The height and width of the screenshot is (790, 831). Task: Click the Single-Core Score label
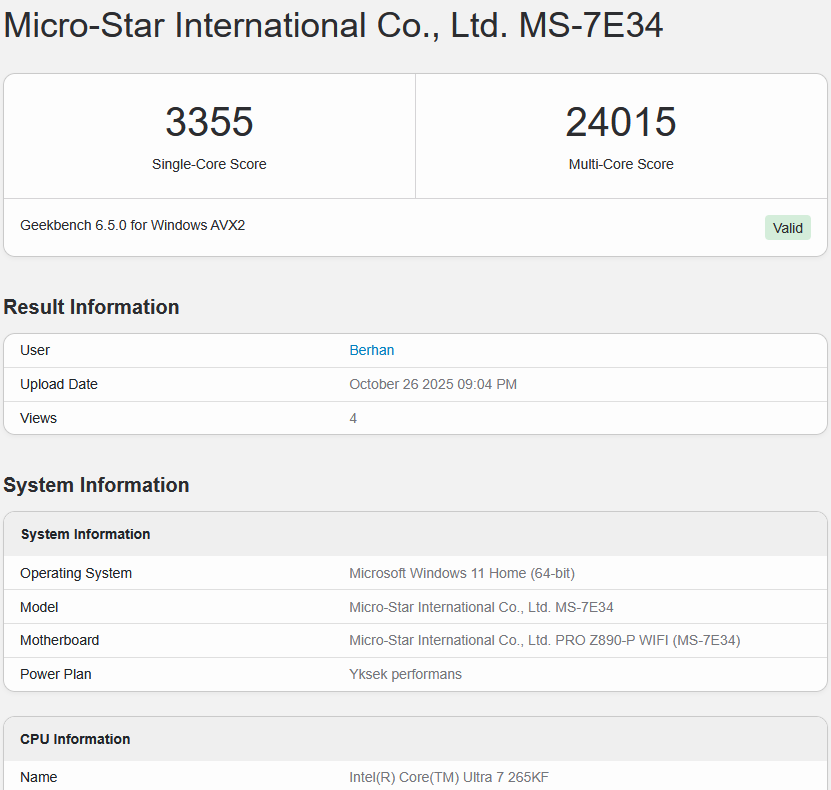click(x=209, y=164)
